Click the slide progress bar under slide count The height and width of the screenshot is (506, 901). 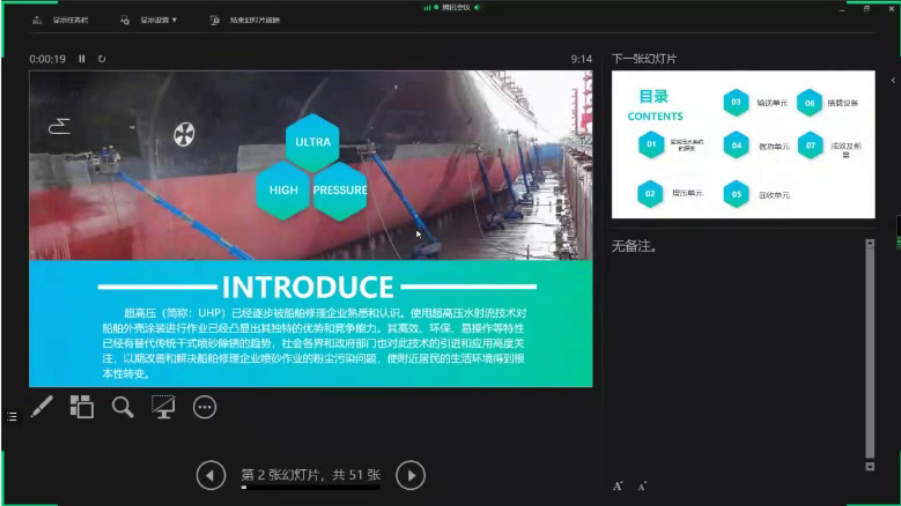[x=310, y=488]
